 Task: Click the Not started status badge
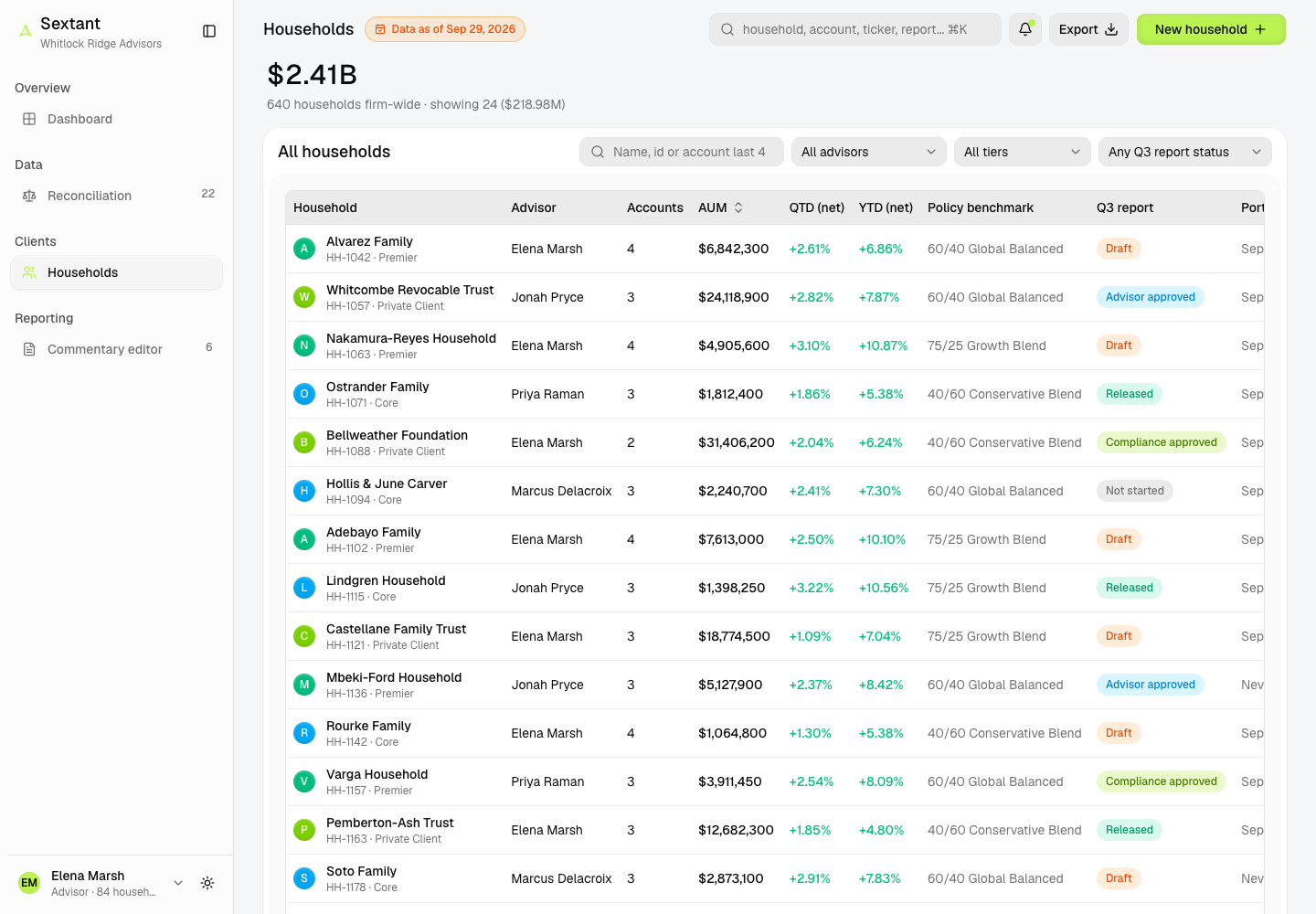click(1135, 491)
